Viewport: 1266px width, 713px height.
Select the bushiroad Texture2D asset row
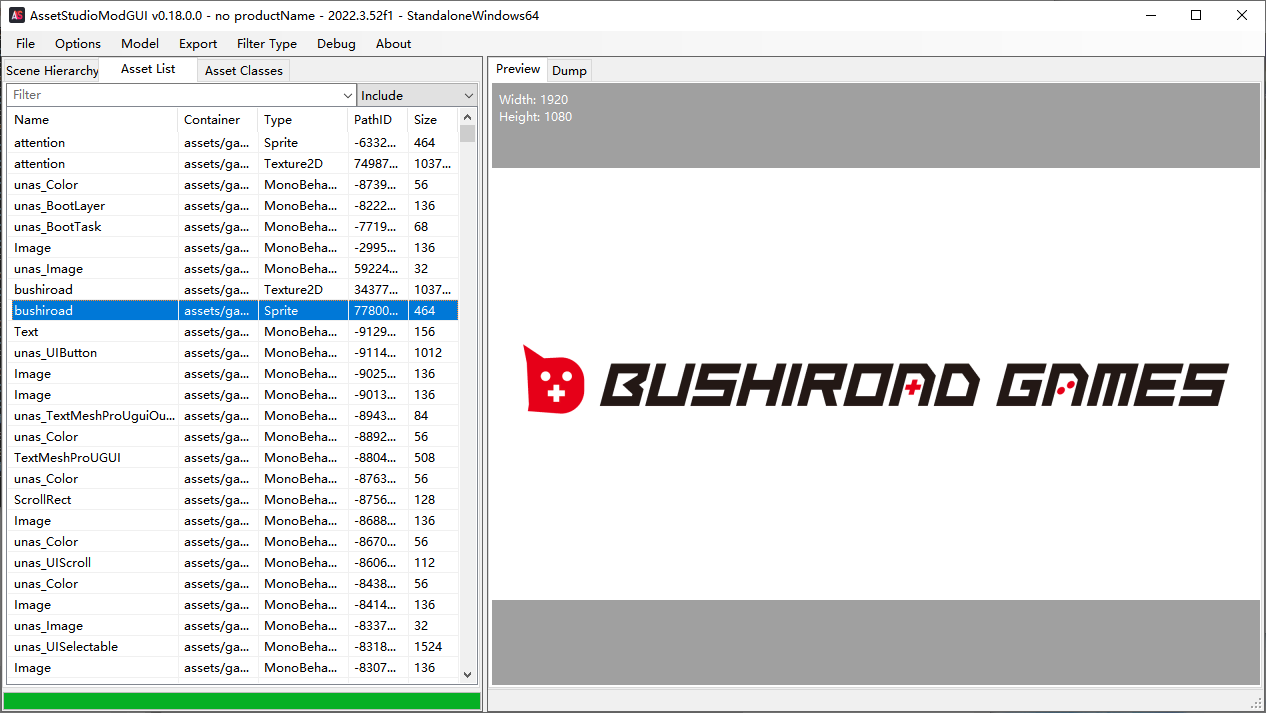(234, 290)
